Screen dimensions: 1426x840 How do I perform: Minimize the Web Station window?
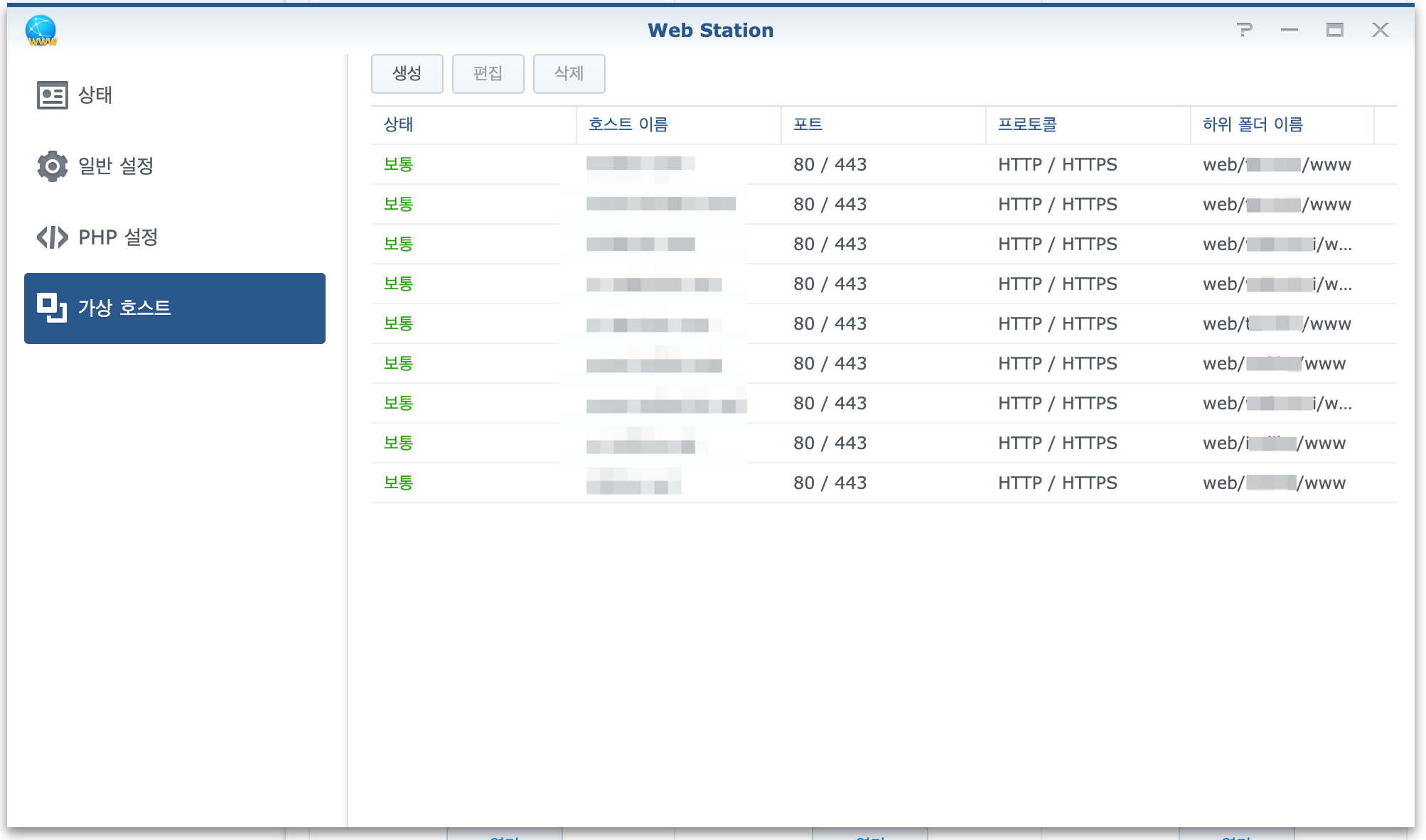[x=1290, y=30]
